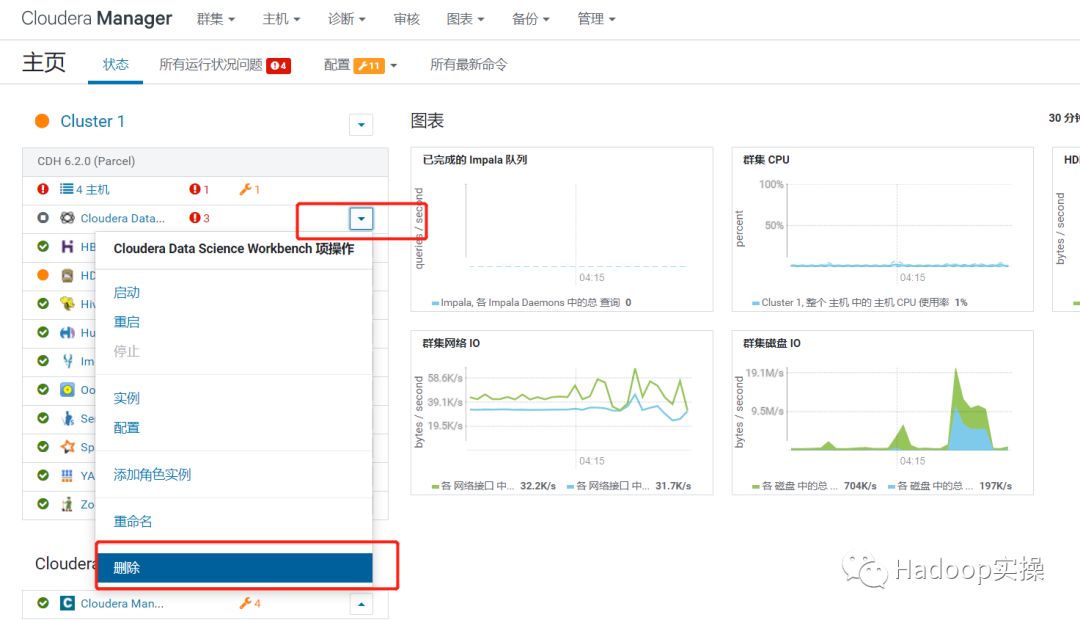Screen dimensions: 1080x620
Task: Switch to the 状态 tab
Action: pyautogui.click(x=116, y=65)
